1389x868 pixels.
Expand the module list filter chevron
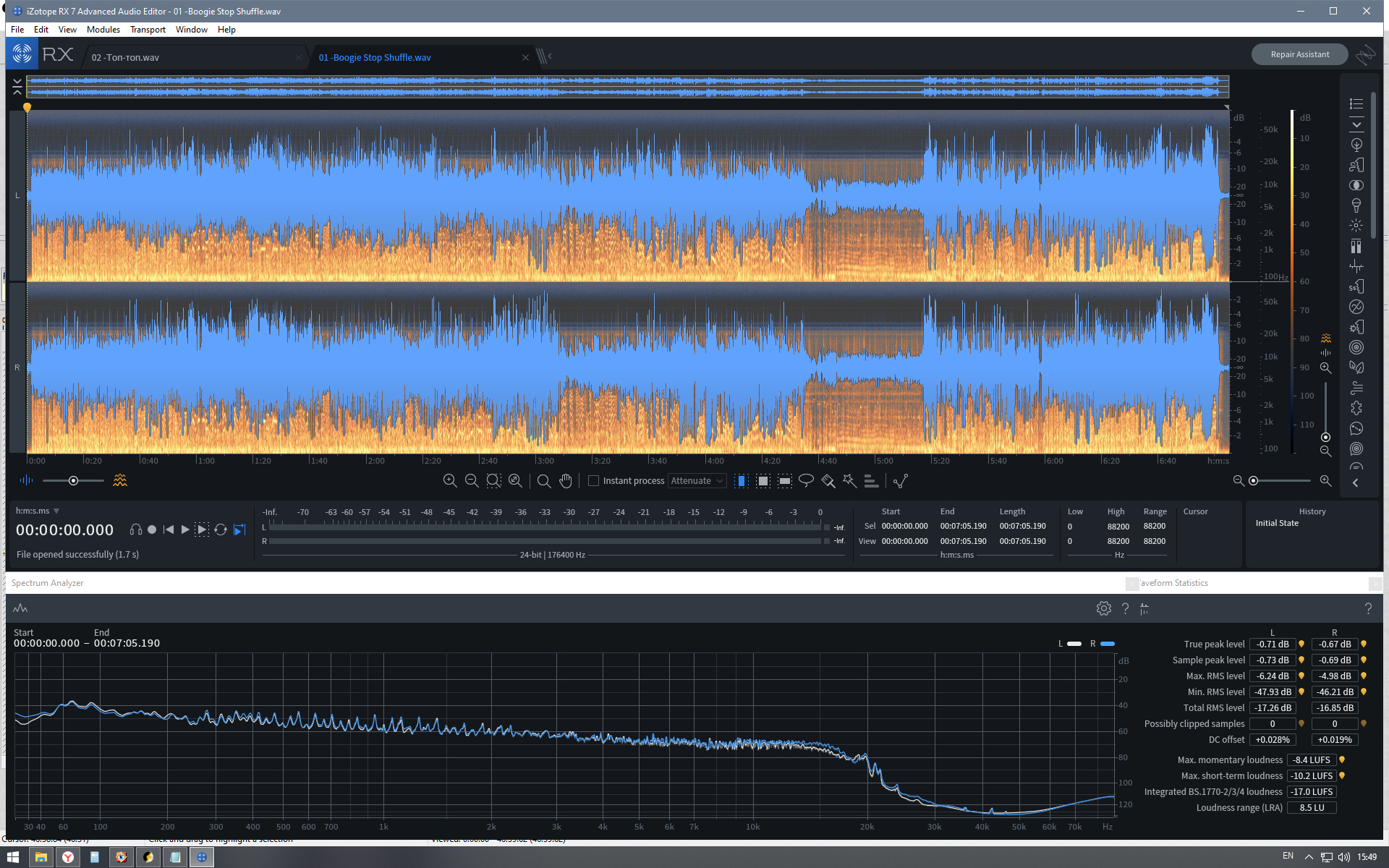[x=1356, y=124]
